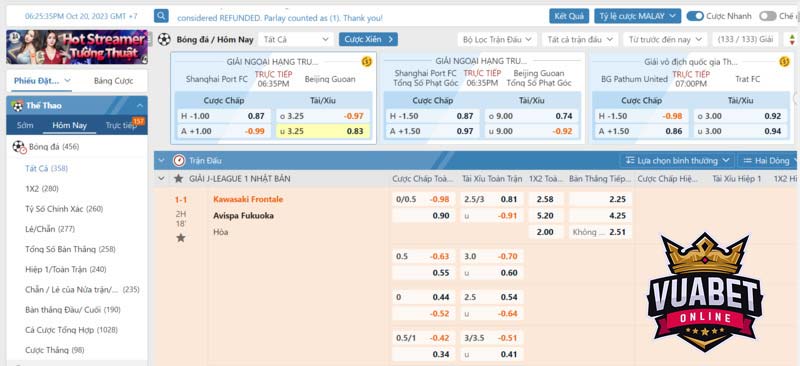Screen dimensions: 800x366
Task: Open the Tất cả trận đấu dropdown
Action: click(x=579, y=39)
